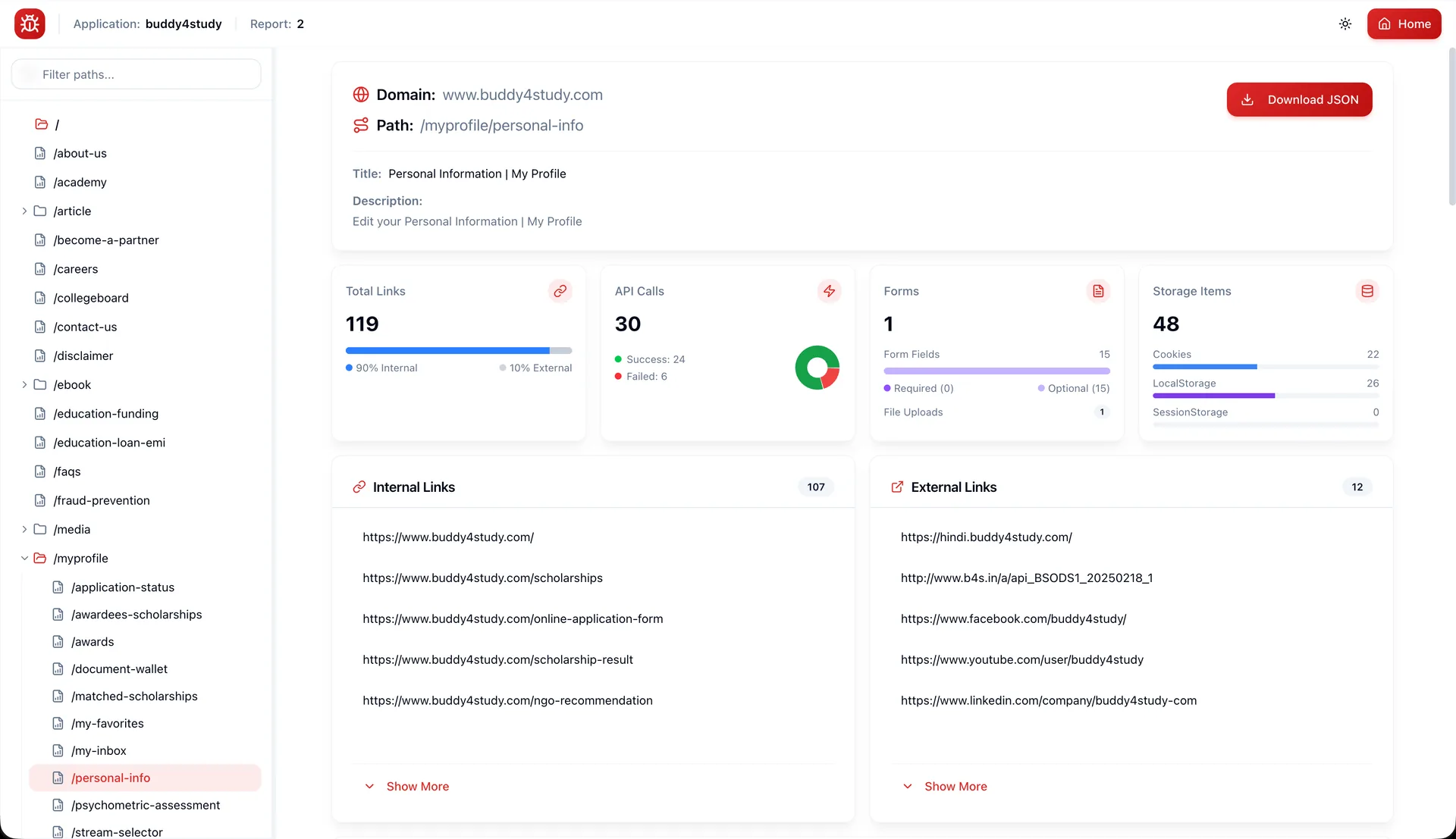Click file icon next to /personal-info

[58, 778]
